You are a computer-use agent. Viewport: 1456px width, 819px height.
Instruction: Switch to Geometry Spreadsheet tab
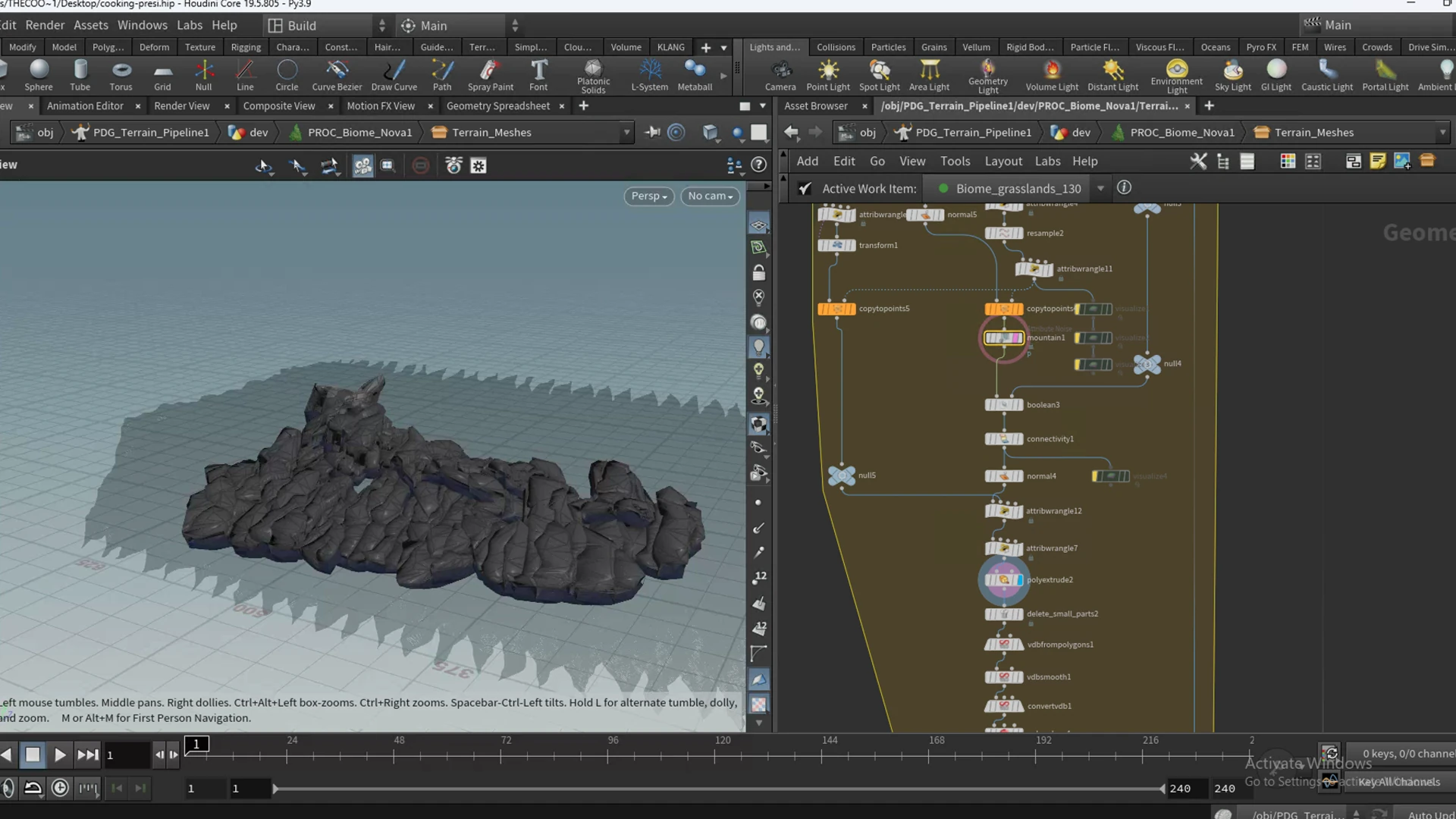(x=497, y=106)
